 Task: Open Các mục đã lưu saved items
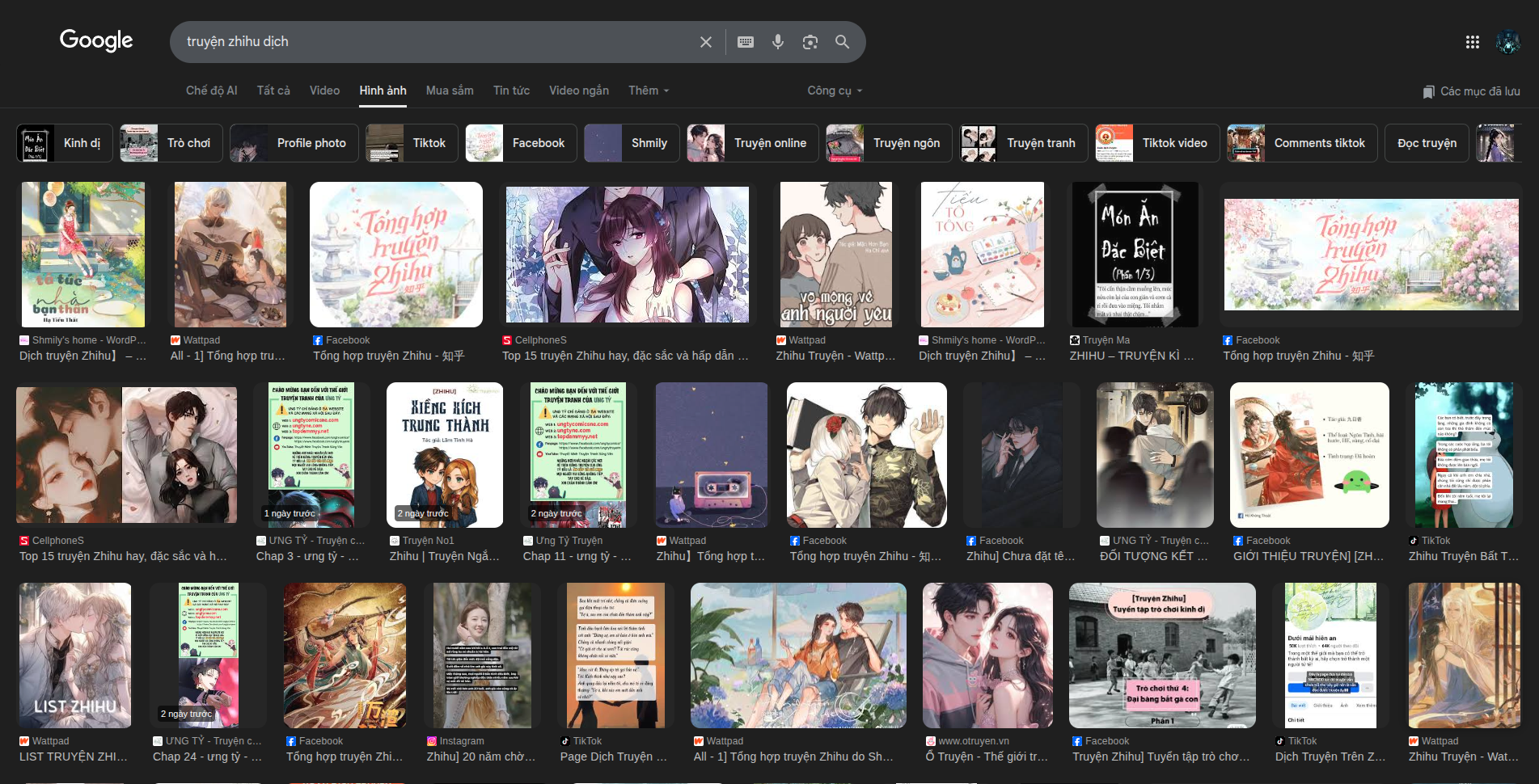tap(1471, 91)
